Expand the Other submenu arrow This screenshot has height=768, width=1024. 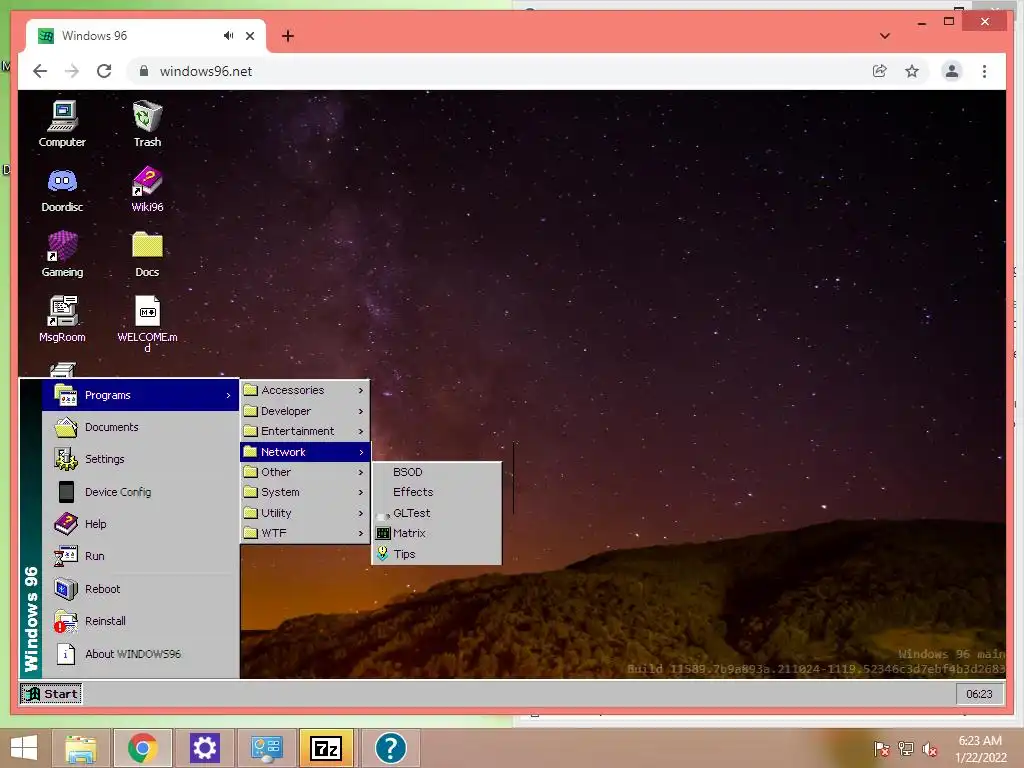pyautogui.click(x=360, y=472)
